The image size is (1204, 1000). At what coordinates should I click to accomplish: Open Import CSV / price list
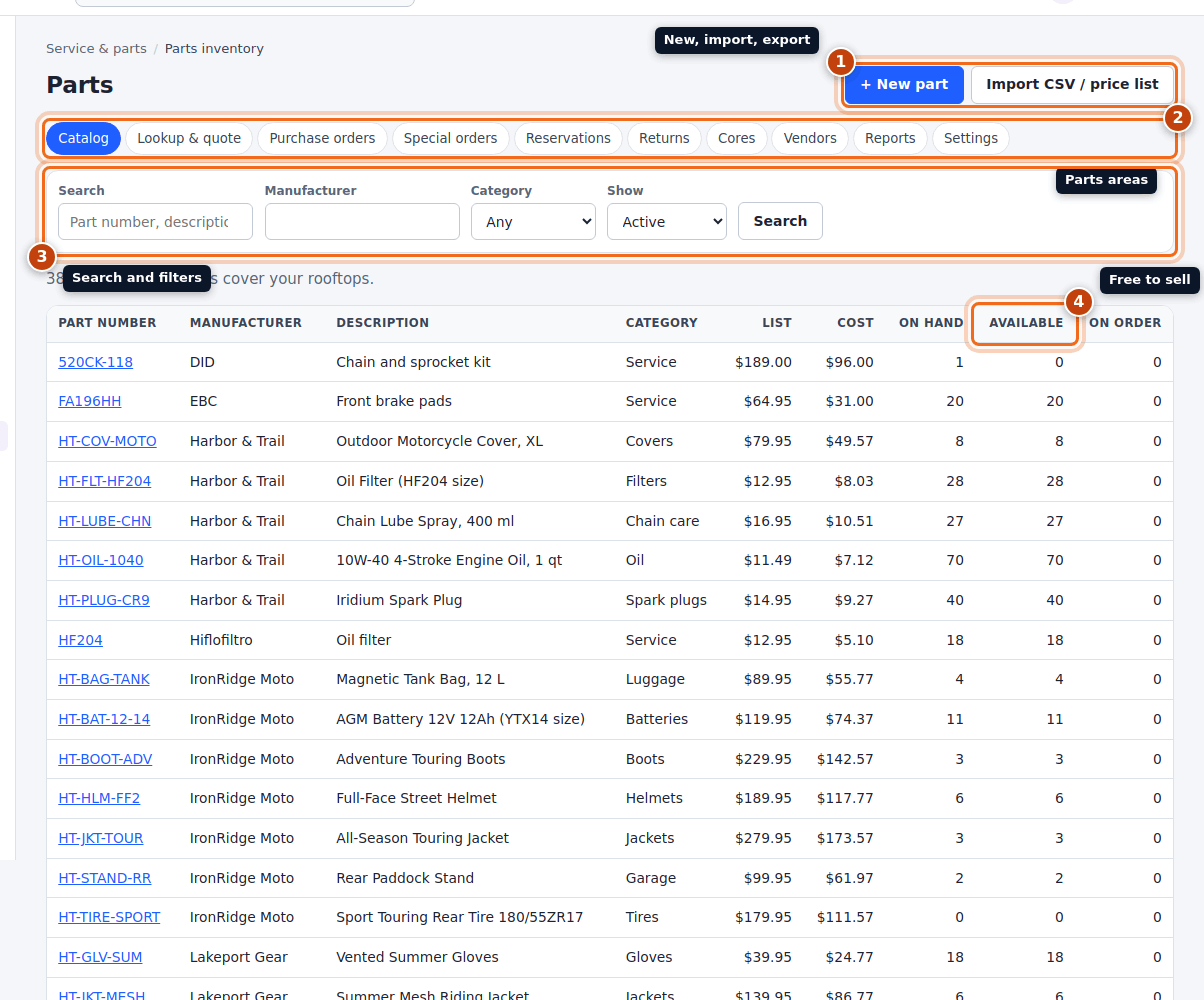(x=1072, y=85)
